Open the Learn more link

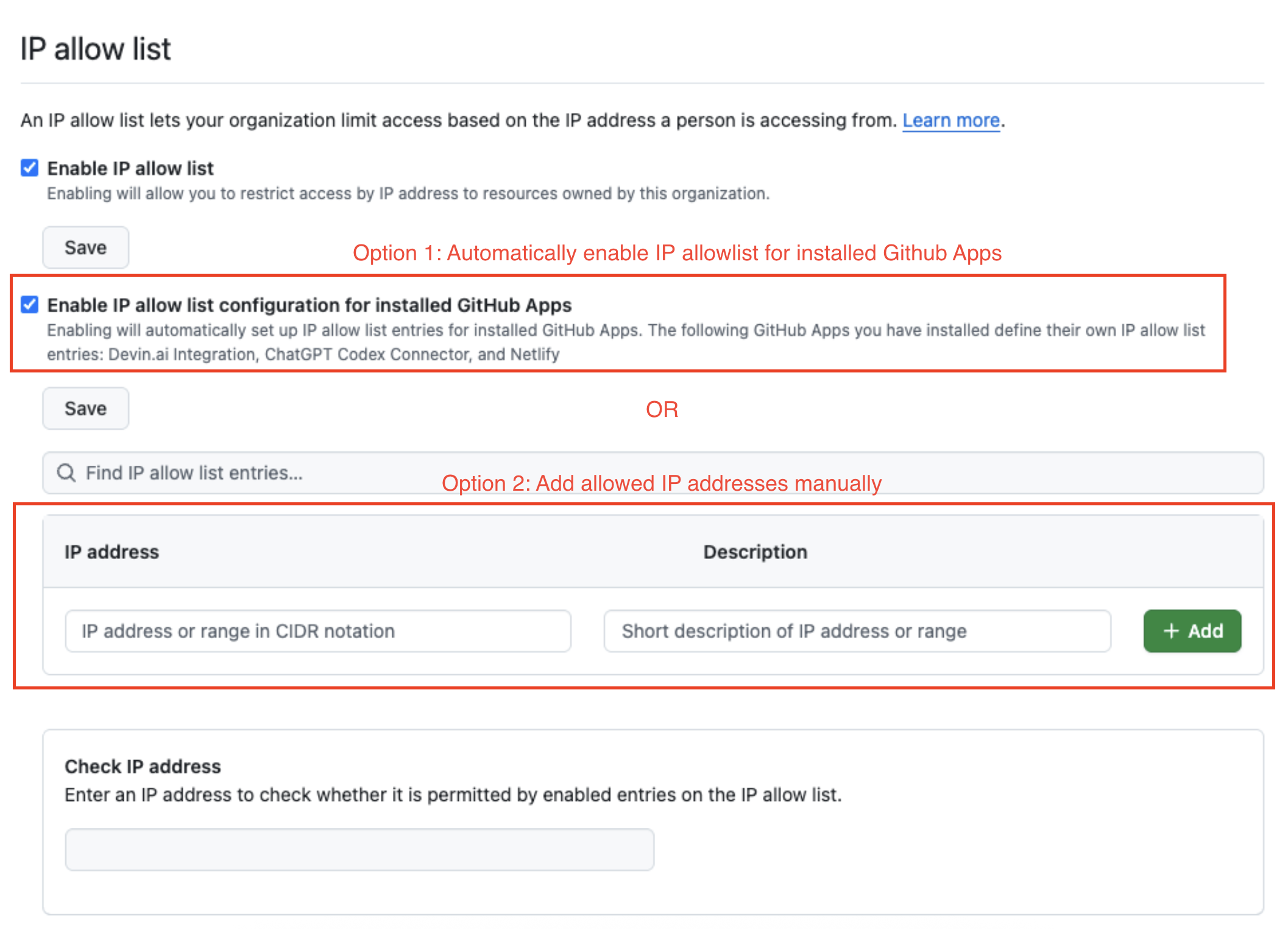tap(950, 120)
